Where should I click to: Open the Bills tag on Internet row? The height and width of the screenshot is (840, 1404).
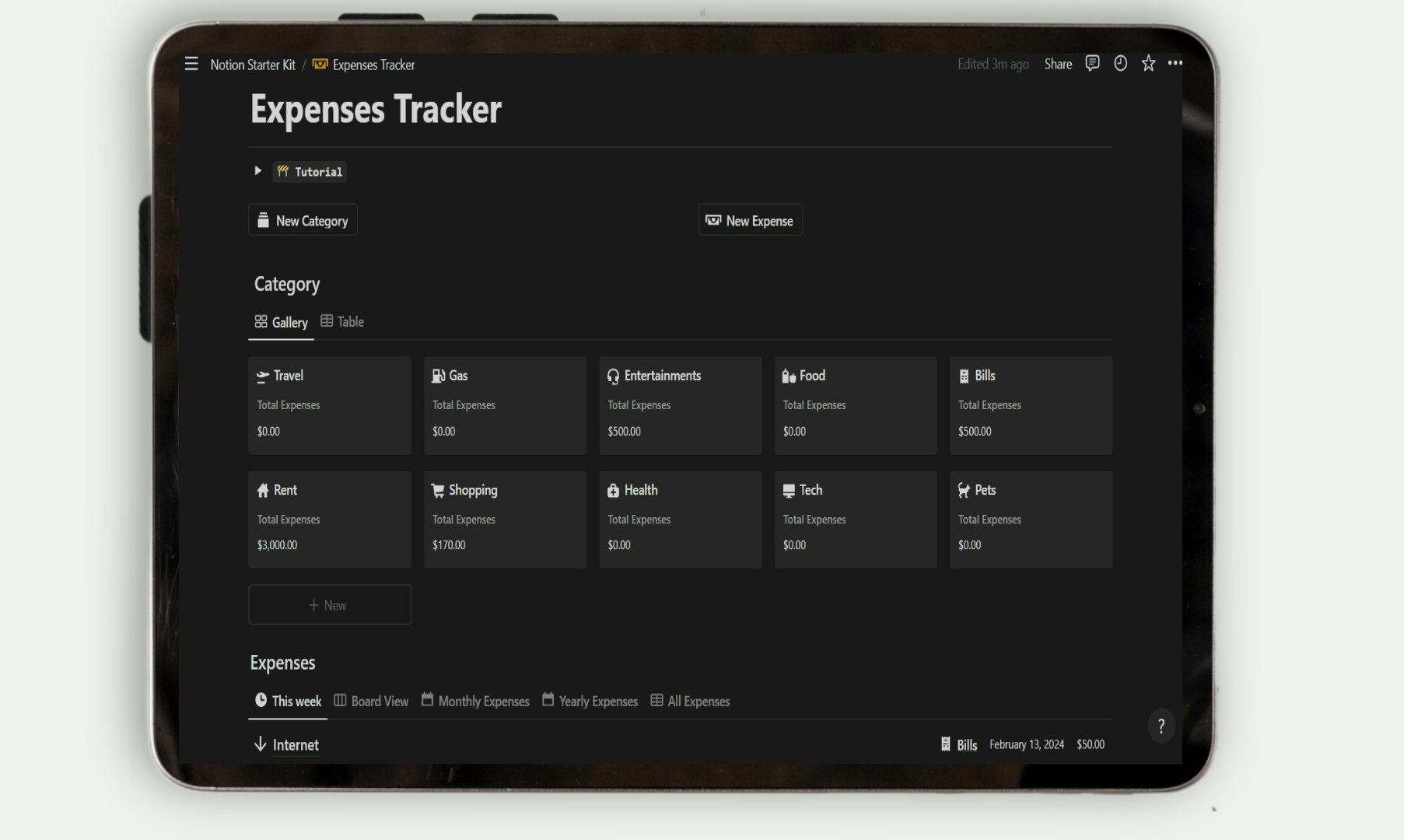(x=958, y=744)
